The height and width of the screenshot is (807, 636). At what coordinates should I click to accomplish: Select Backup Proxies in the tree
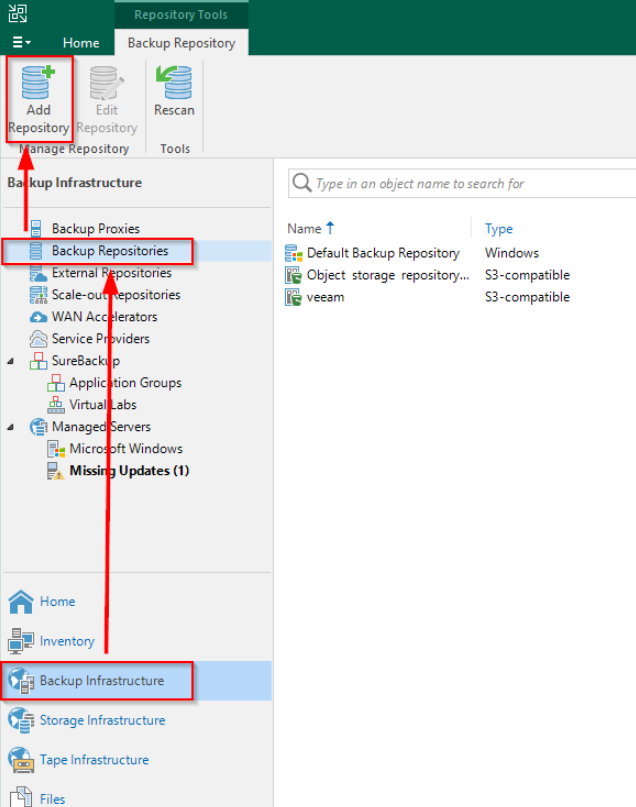coord(95,229)
